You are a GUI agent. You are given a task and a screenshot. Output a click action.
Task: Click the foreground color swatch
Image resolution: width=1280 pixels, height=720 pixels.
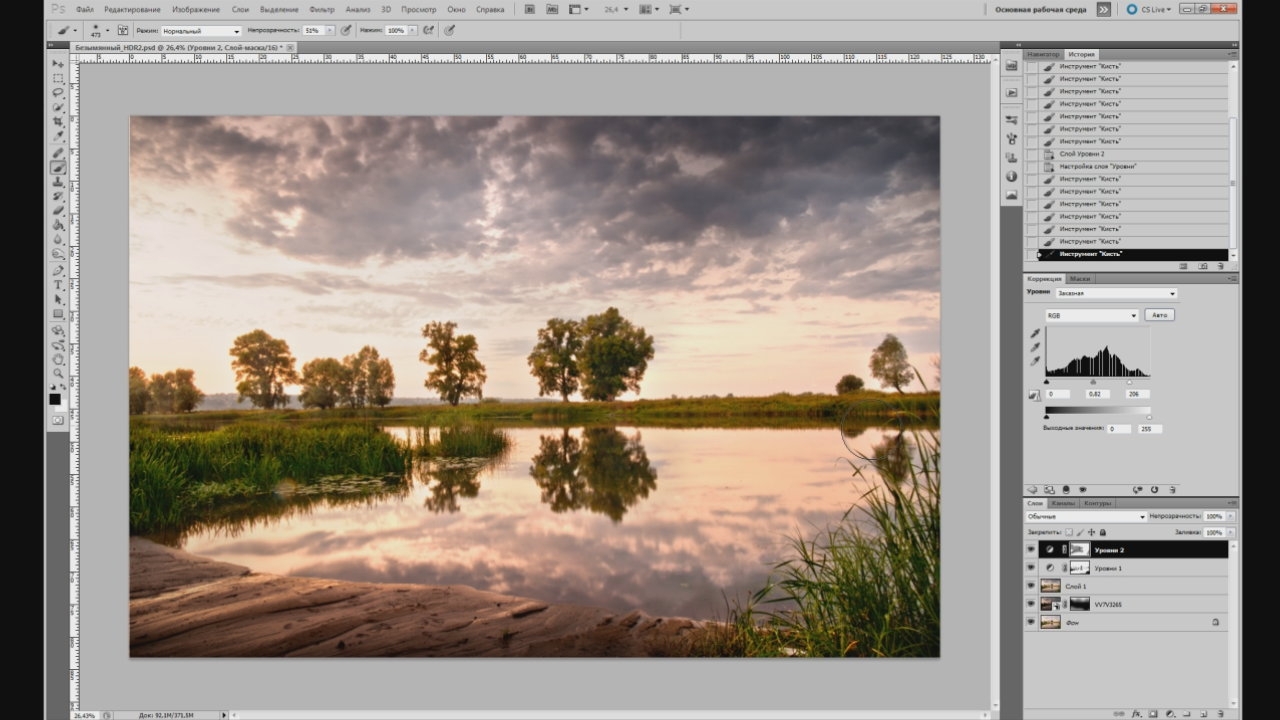click(55, 399)
